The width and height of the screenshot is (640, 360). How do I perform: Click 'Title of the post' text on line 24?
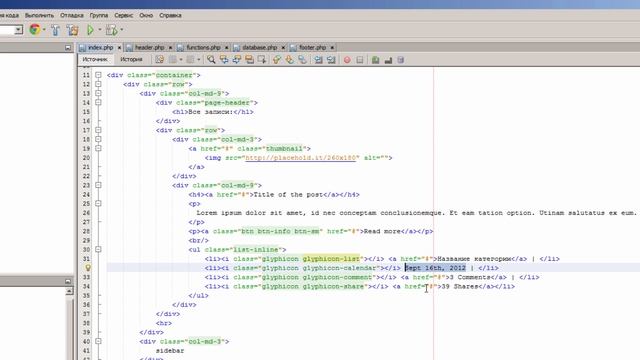(288, 195)
